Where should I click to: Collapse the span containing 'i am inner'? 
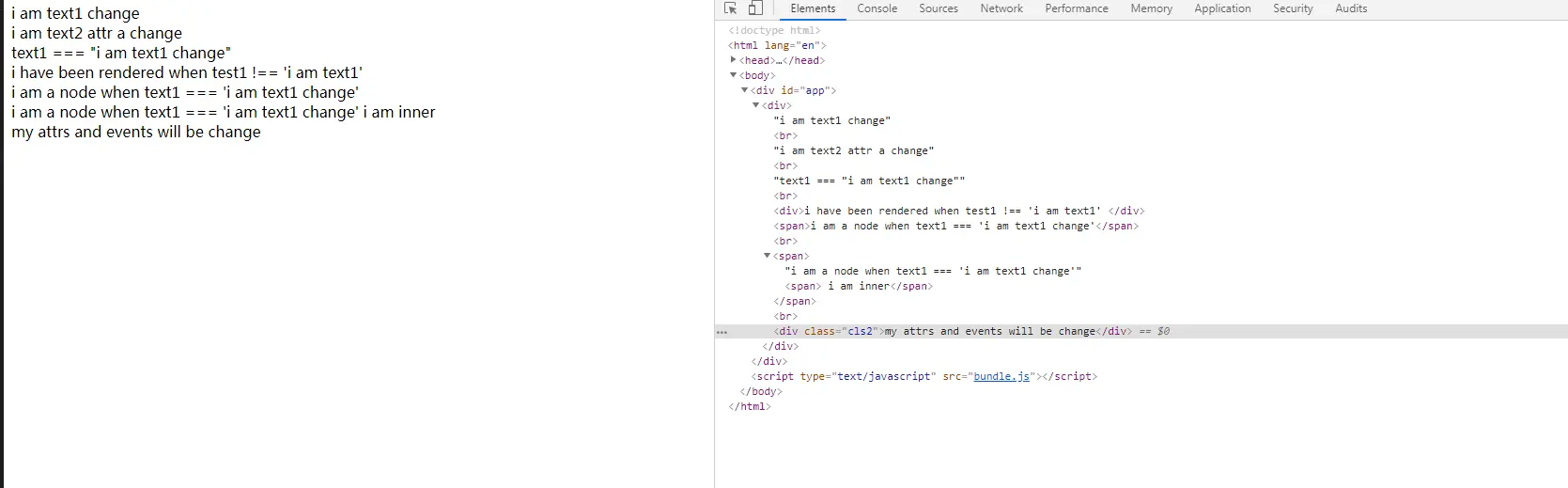point(768,256)
